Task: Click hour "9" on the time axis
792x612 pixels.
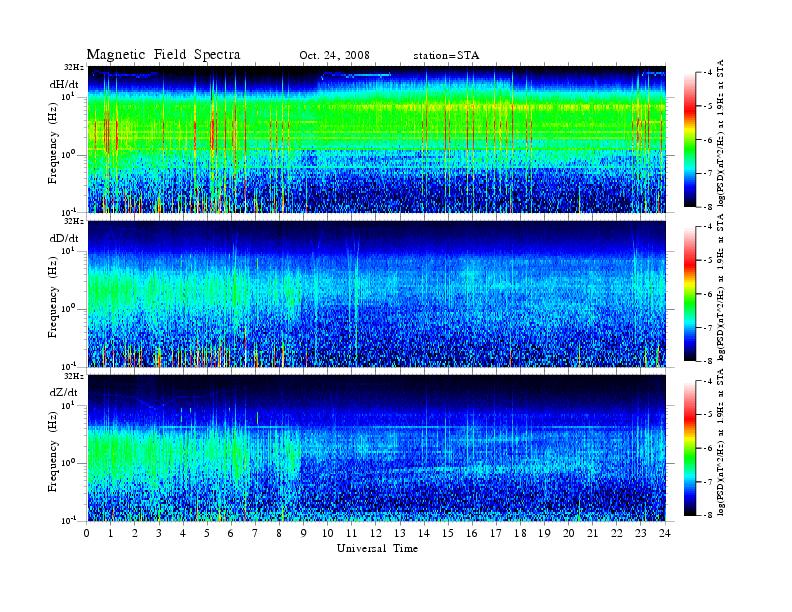Action: [304, 534]
